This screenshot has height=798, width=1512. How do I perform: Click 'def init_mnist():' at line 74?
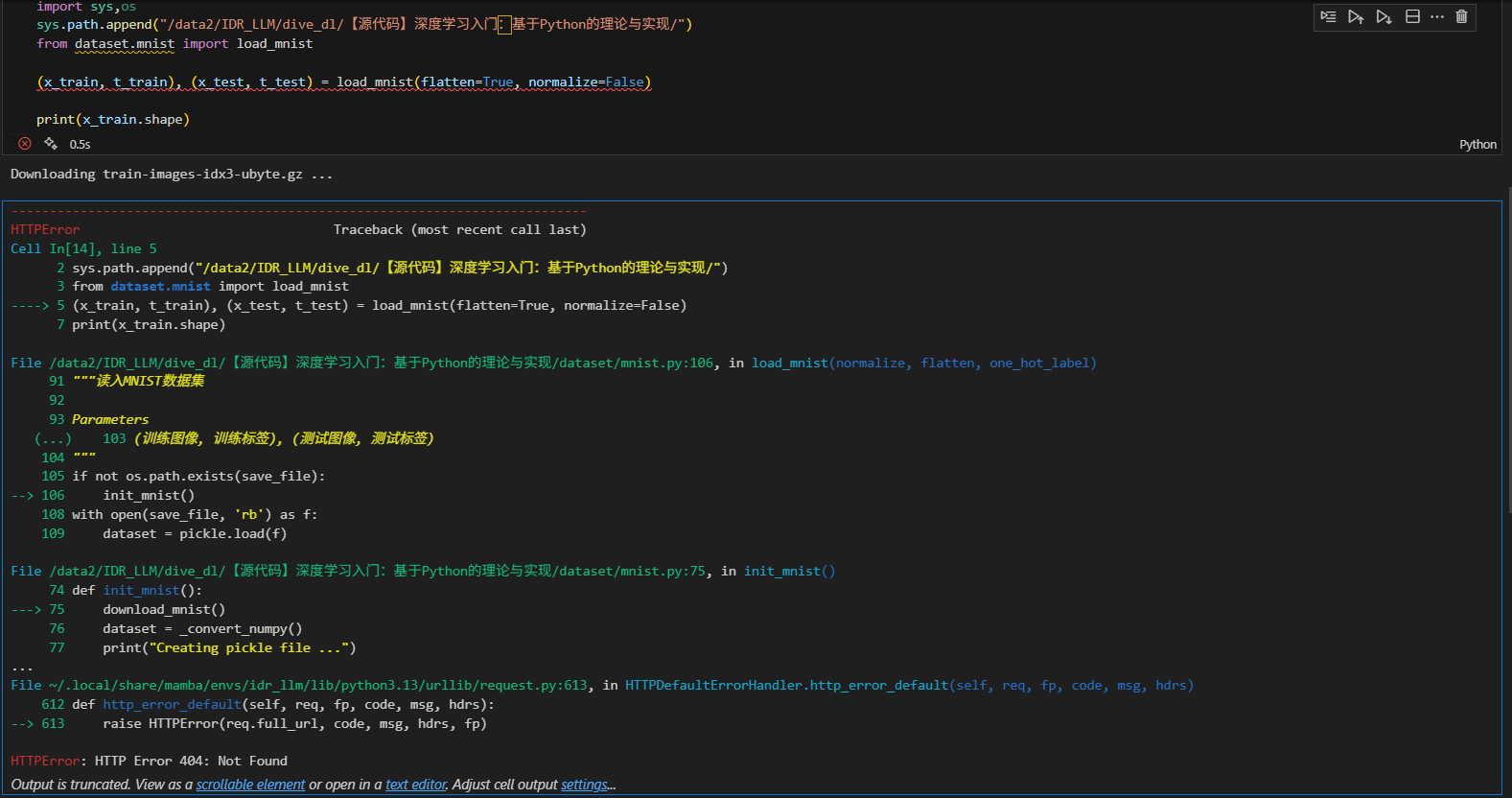[137, 590]
